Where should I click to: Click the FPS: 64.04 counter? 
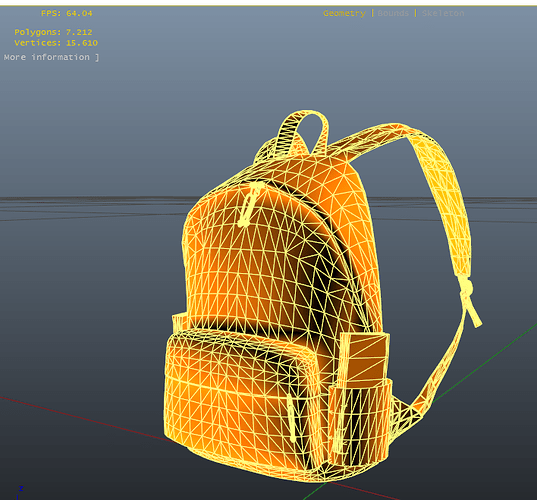66,13
